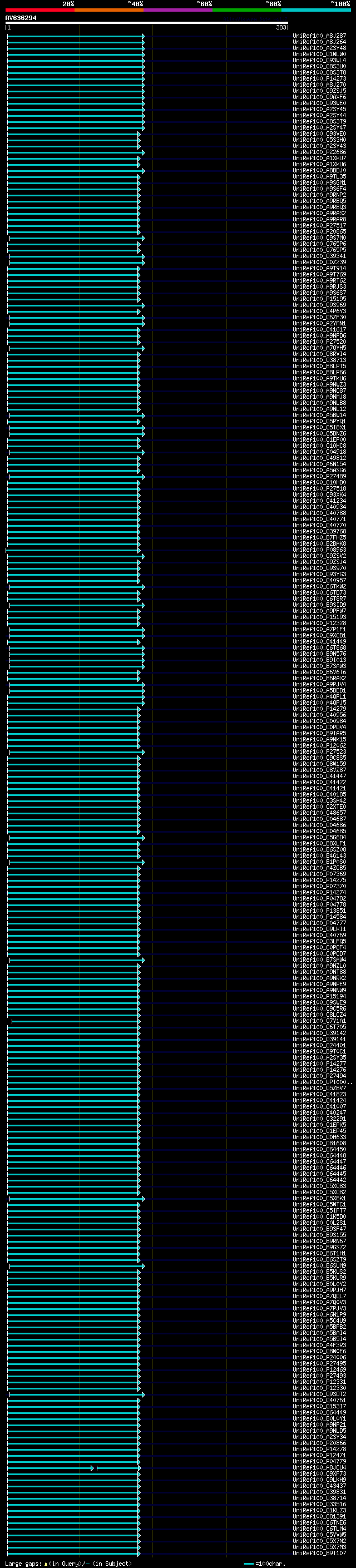
Task: Select the UniRef100_Q41449 label
Action: pos(319,641)
